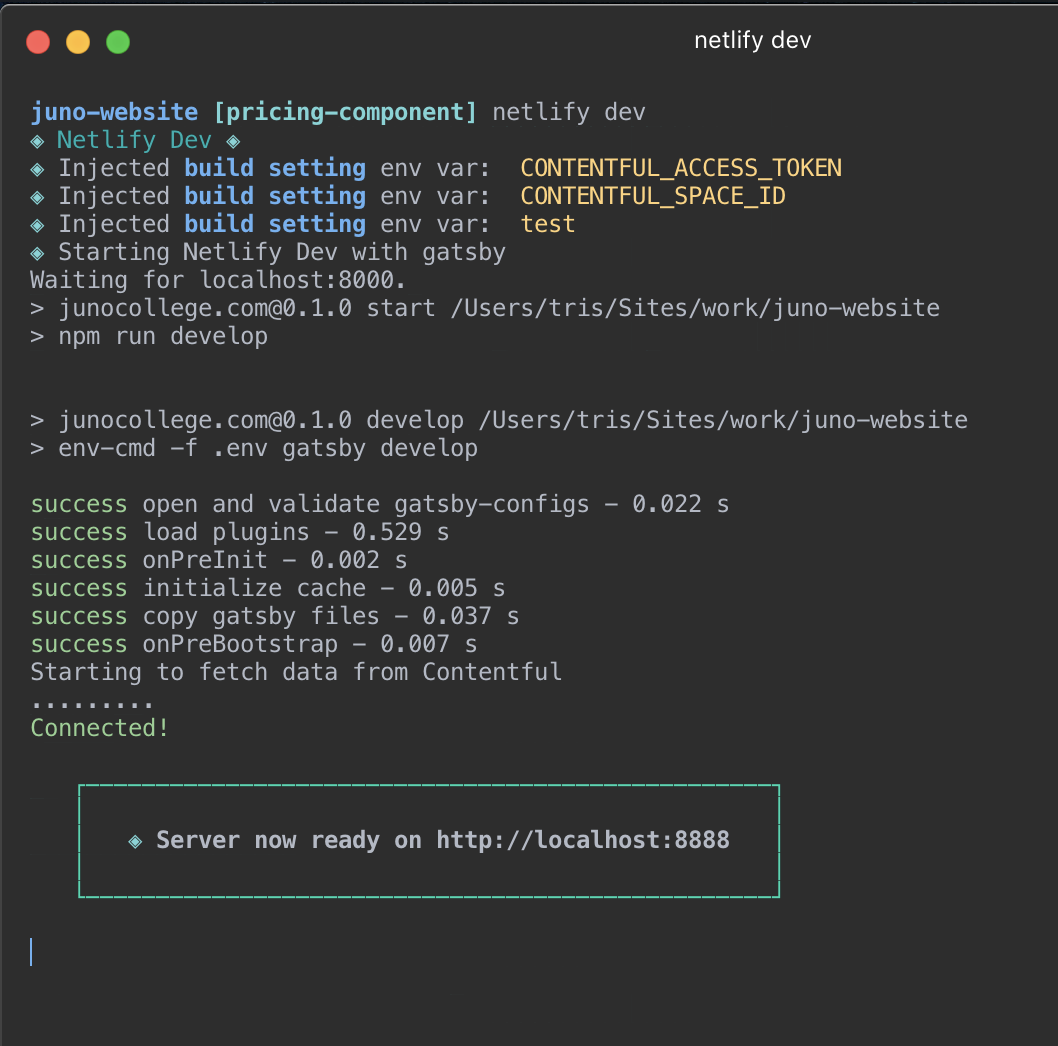Click the diamond icon before 'Starting Netlify Dev'
Screen dimensions: 1058x1046
[x=38, y=253]
